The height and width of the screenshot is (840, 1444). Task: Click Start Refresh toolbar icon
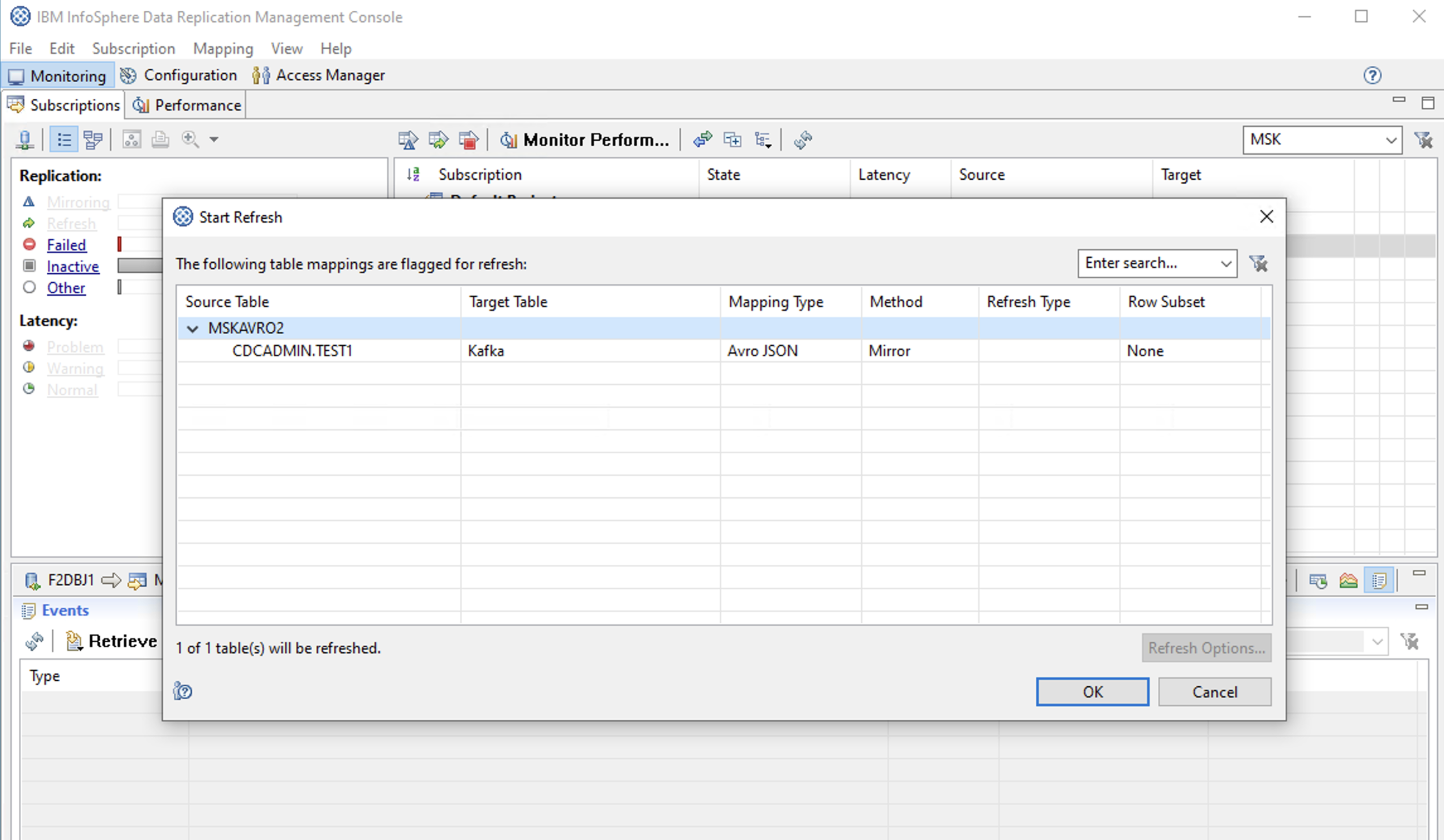click(x=439, y=140)
